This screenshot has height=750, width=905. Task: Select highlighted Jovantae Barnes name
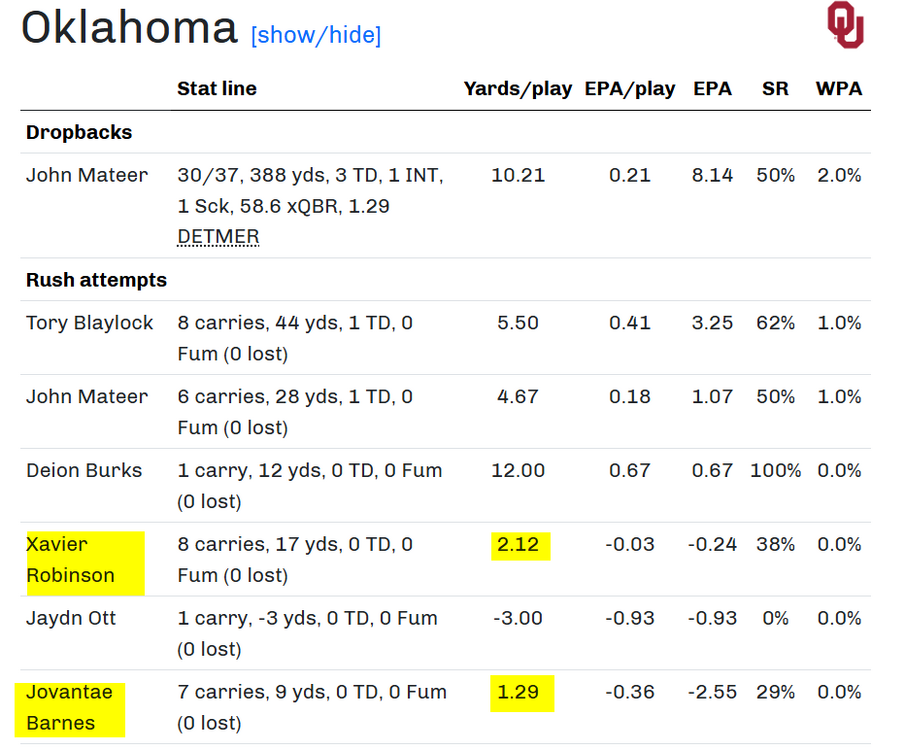(x=69, y=707)
